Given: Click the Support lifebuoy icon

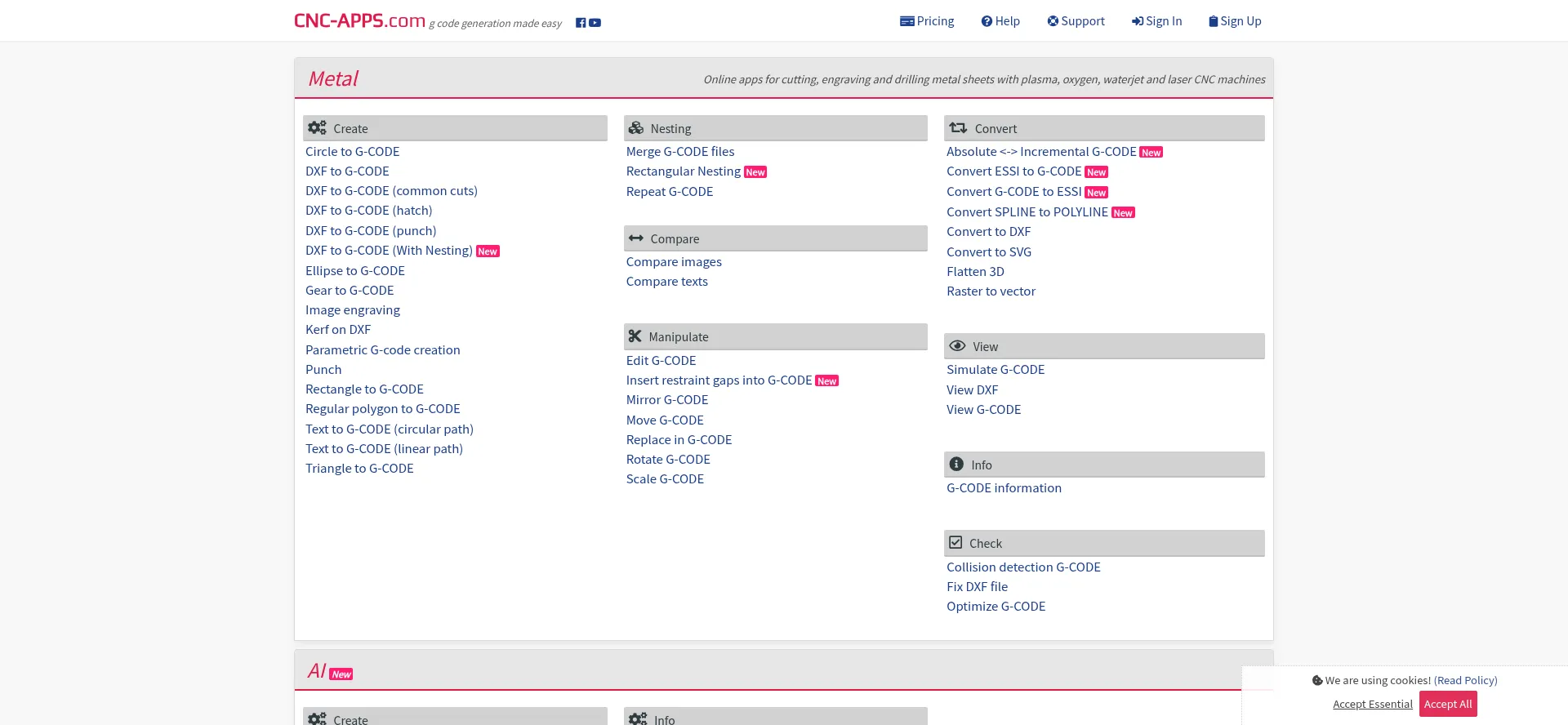Looking at the screenshot, I should 1053,21.
